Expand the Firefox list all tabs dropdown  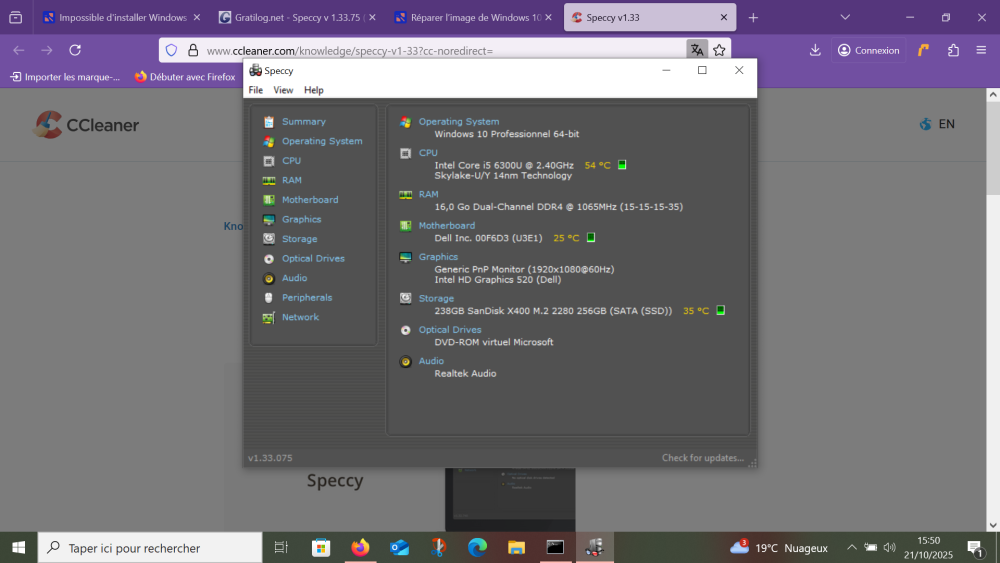pos(845,18)
